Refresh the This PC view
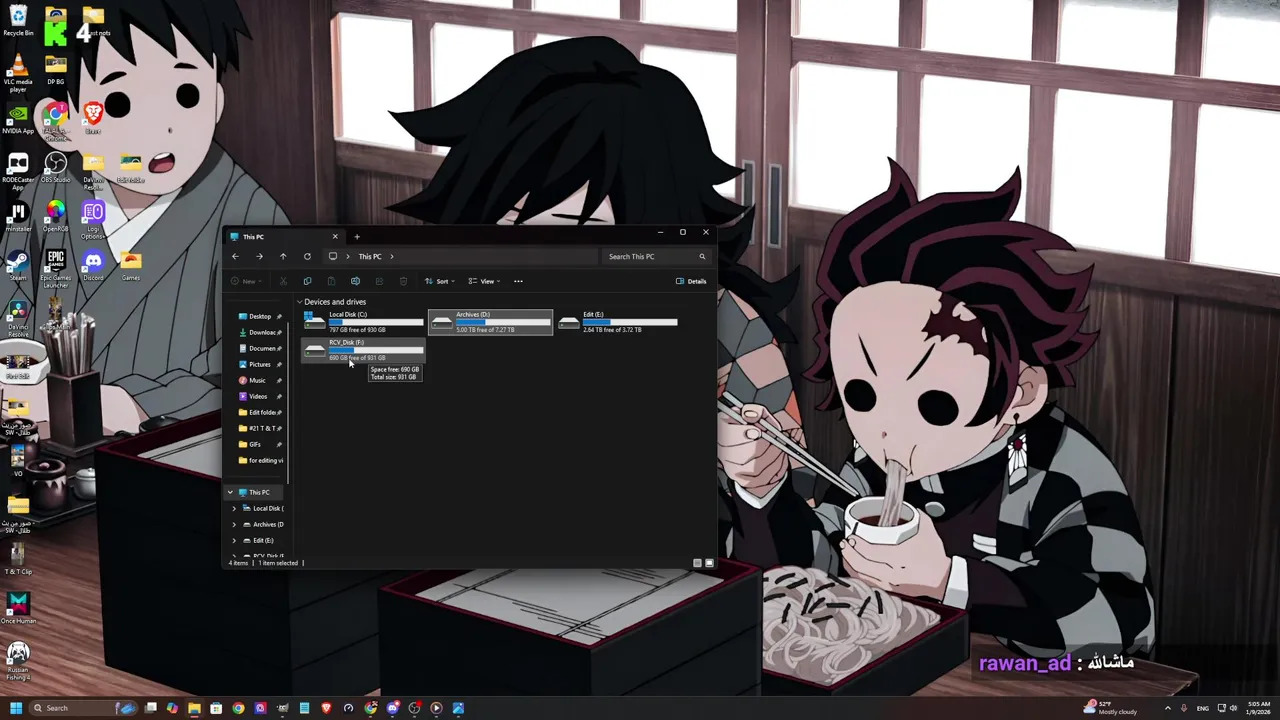1280x720 pixels. (x=307, y=256)
